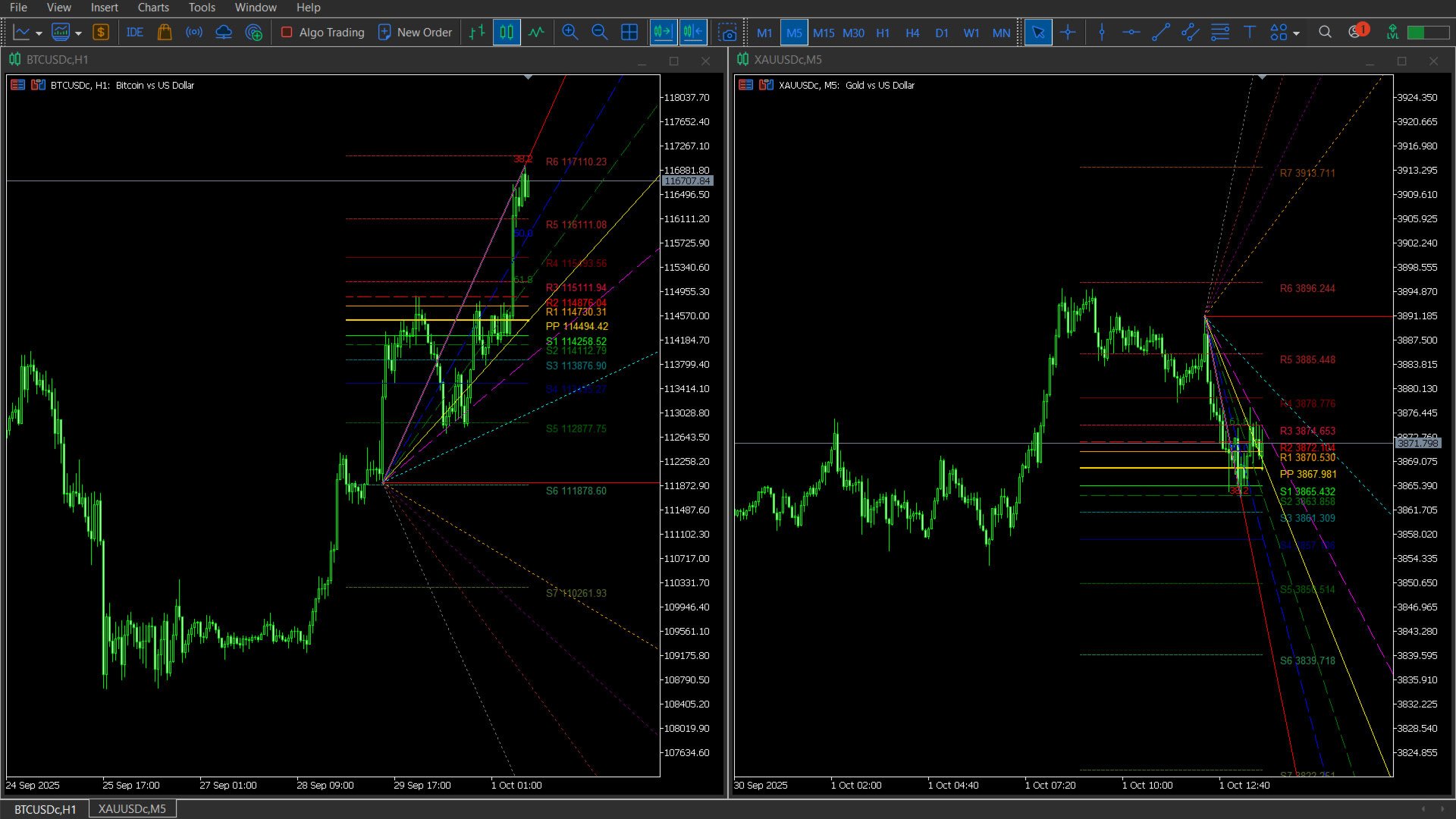
Task: Expand the indicators list dropdown arrow
Action: 78,33
